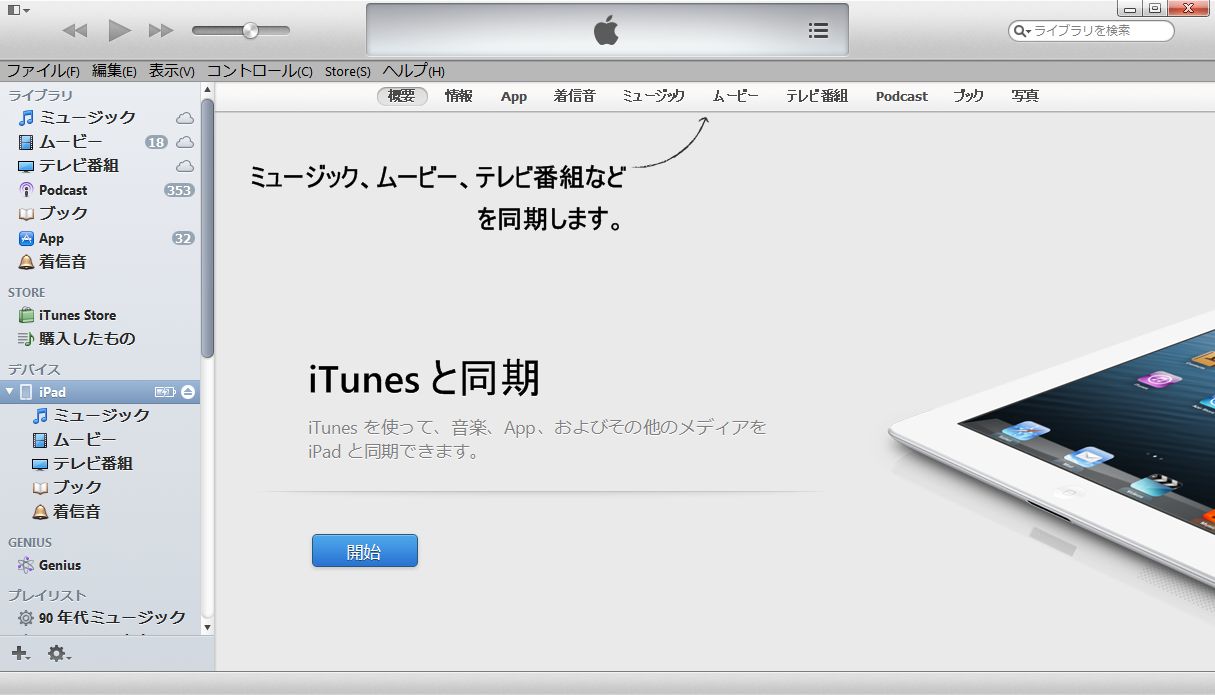Eject the iPad device
Screen dimensions: 1215x695
[188, 392]
